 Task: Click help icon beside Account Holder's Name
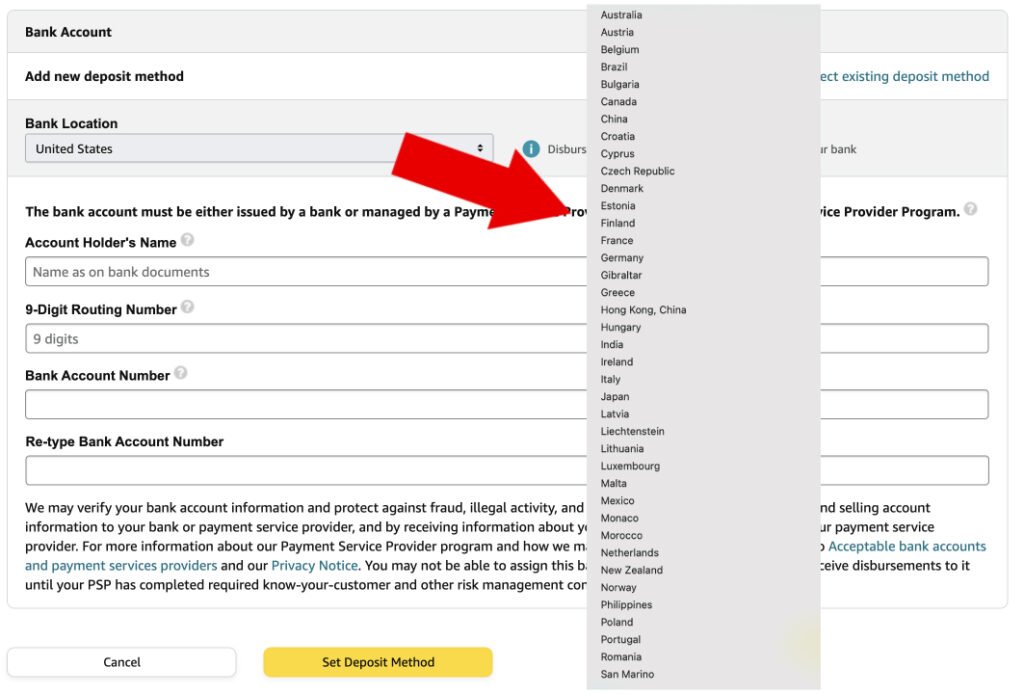188,241
